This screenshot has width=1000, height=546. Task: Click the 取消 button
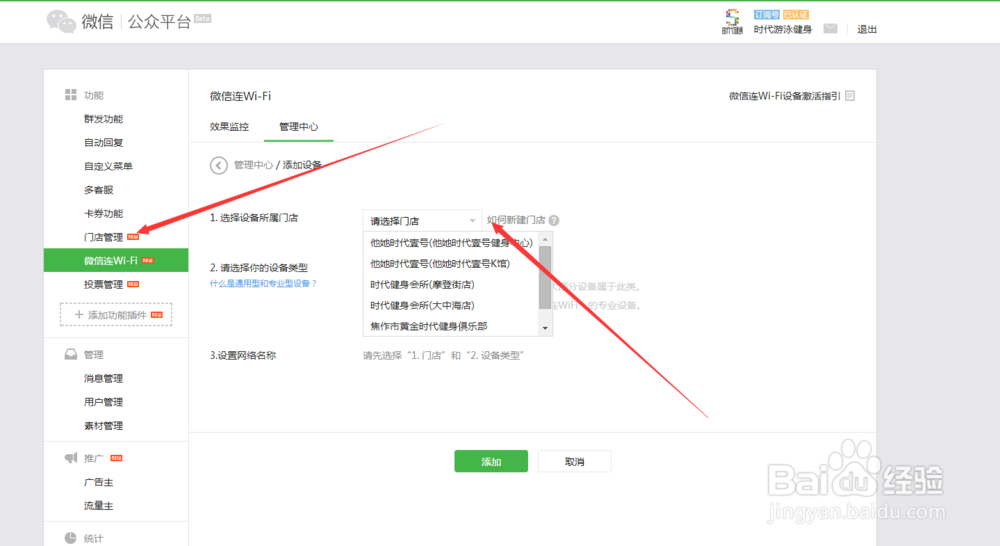point(575,461)
